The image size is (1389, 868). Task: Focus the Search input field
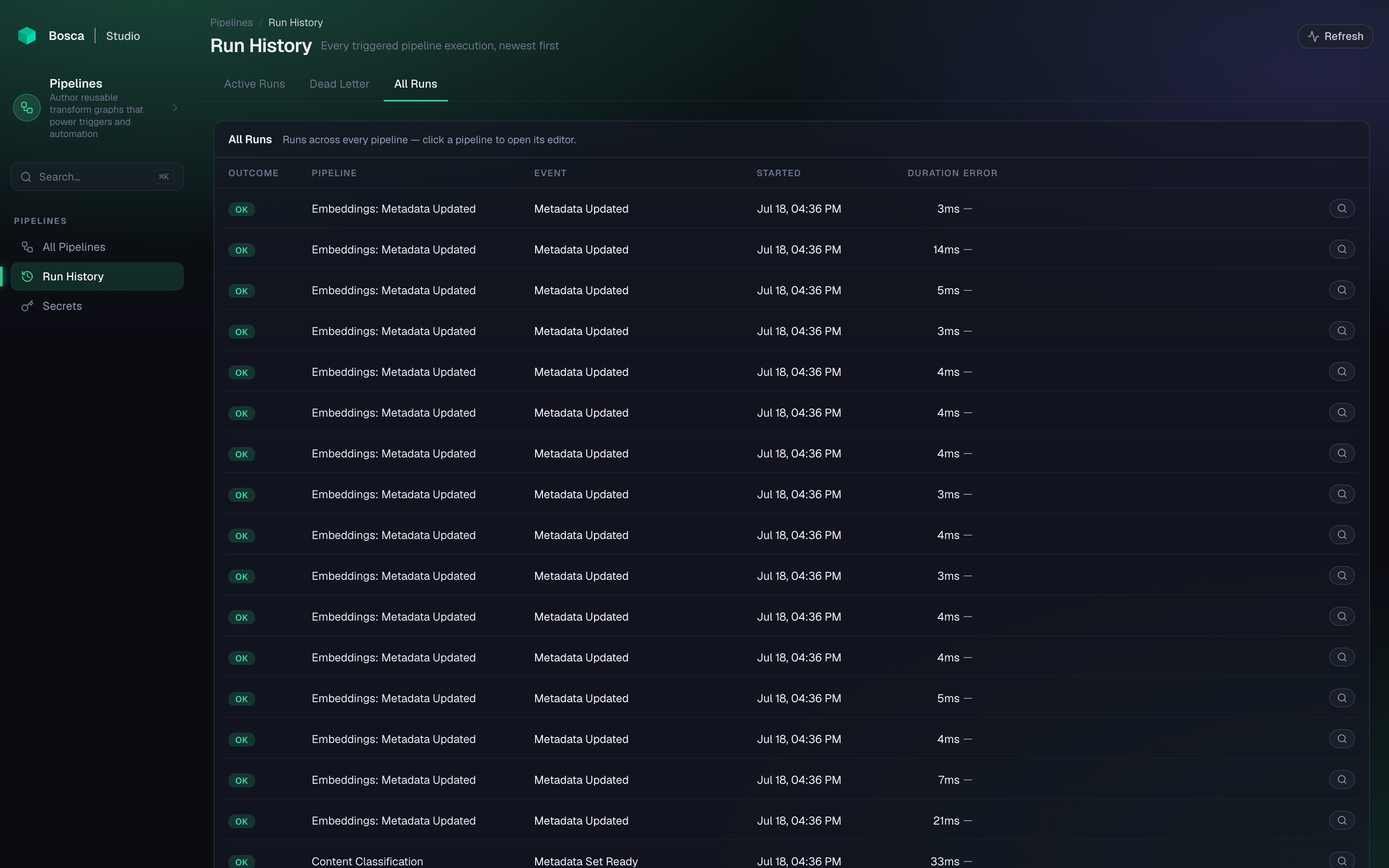tap(97, 177)
